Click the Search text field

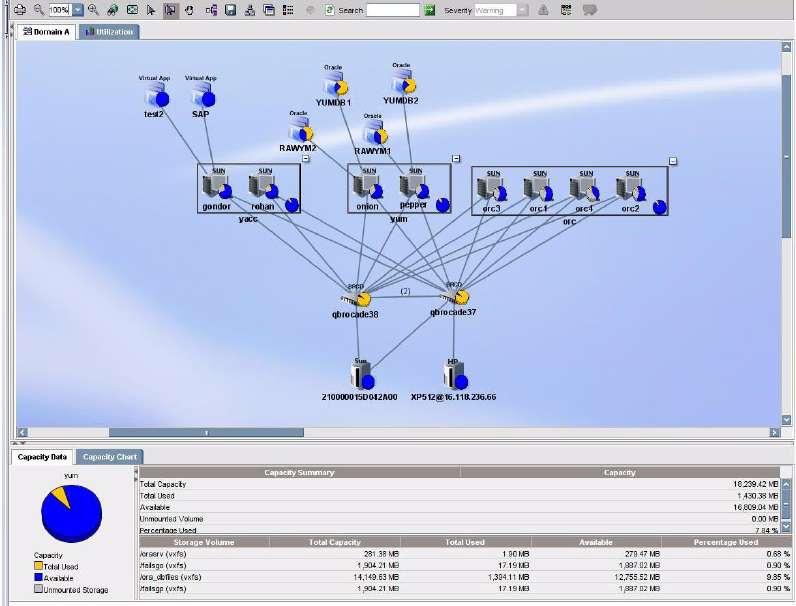[393, 10]
